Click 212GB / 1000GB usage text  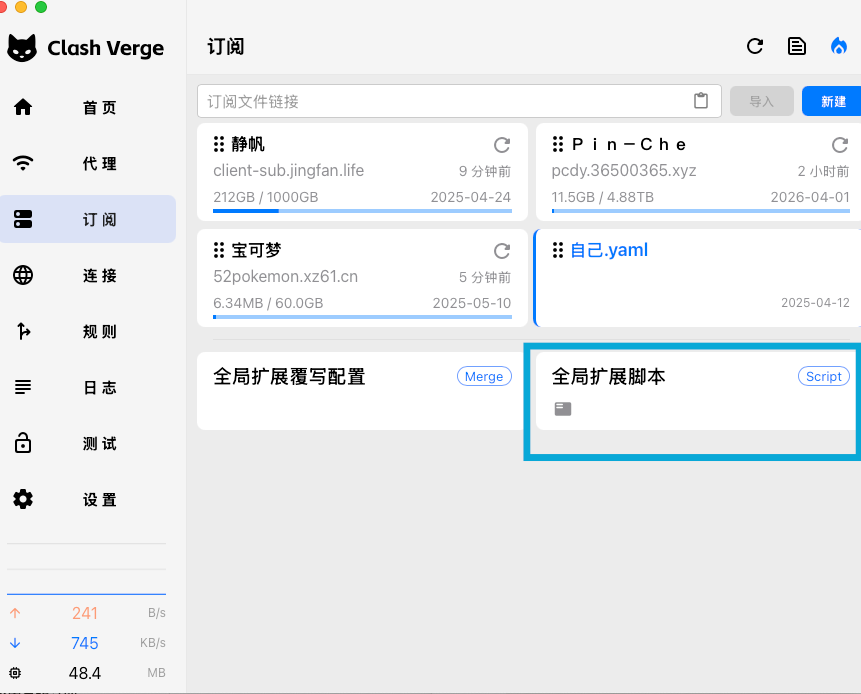[266, 197]
